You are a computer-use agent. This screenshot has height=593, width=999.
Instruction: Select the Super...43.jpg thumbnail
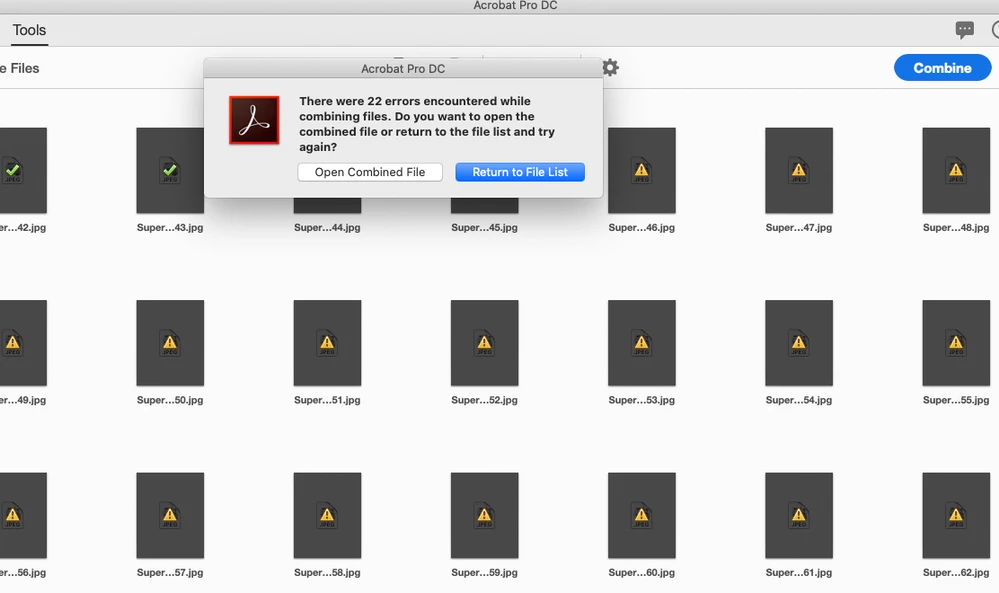170,170
